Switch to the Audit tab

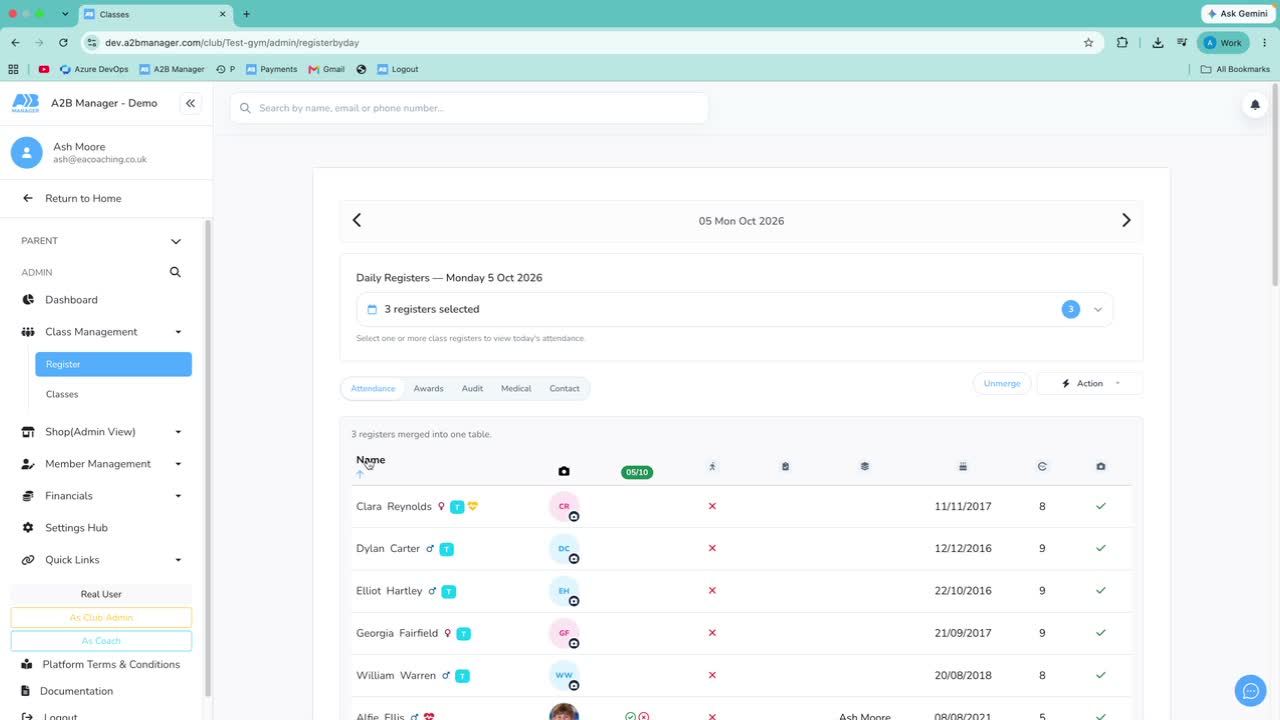tap(472, 388)
